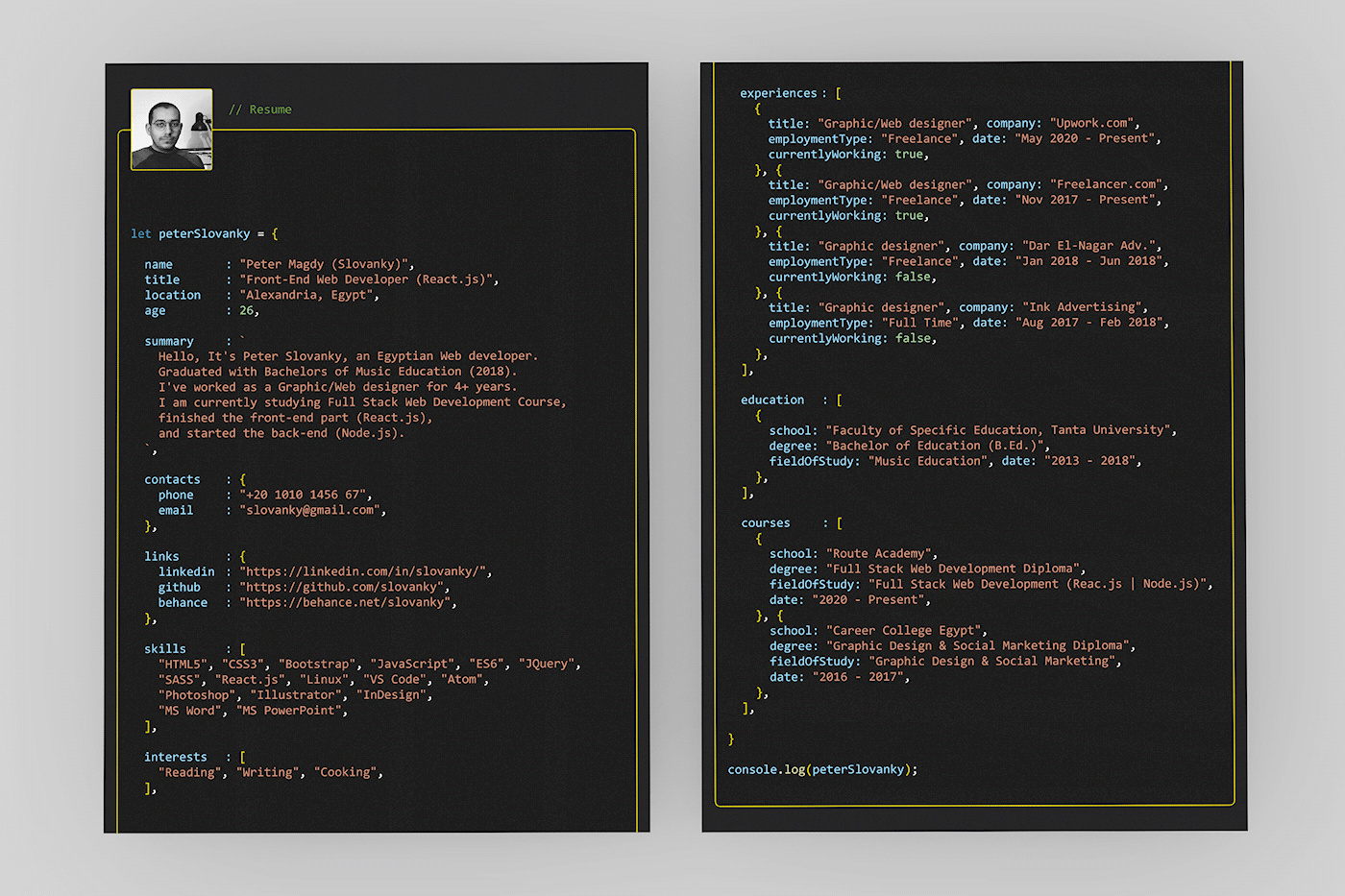Click the console.log(peterSlovanky) statement

(x=822, y=769)
